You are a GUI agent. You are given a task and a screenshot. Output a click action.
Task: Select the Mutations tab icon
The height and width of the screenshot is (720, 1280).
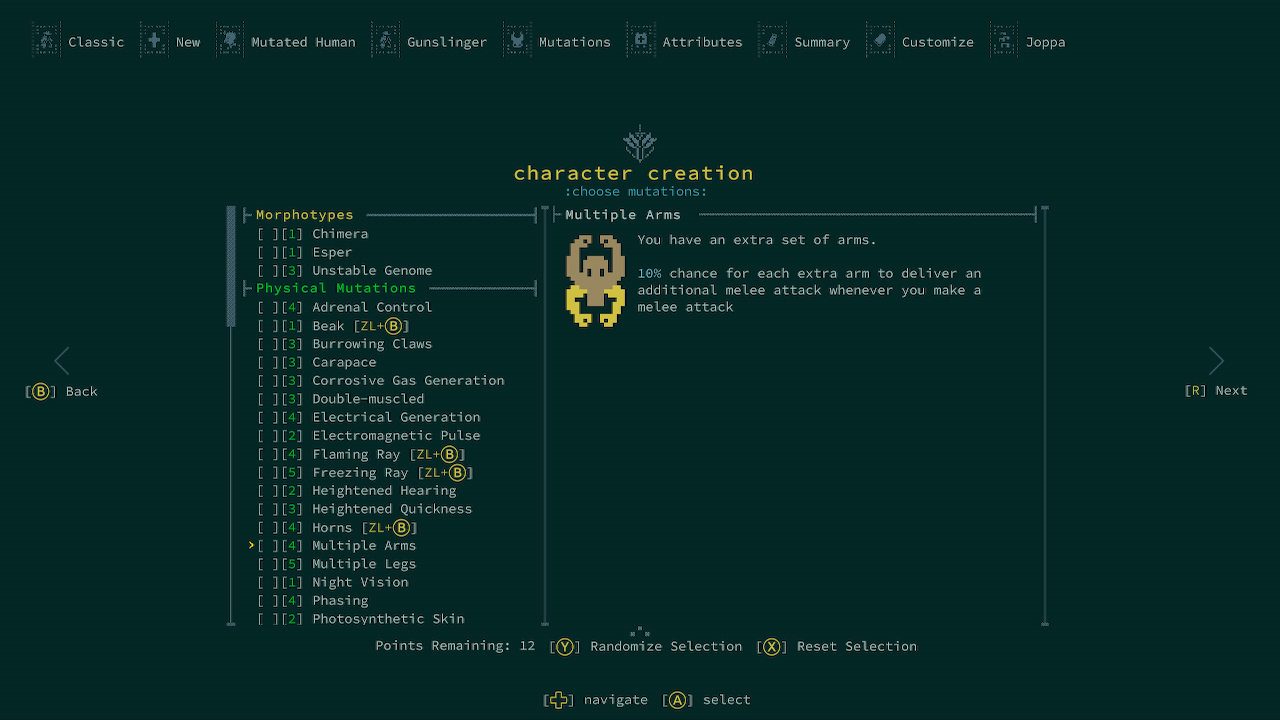[517, 41]
